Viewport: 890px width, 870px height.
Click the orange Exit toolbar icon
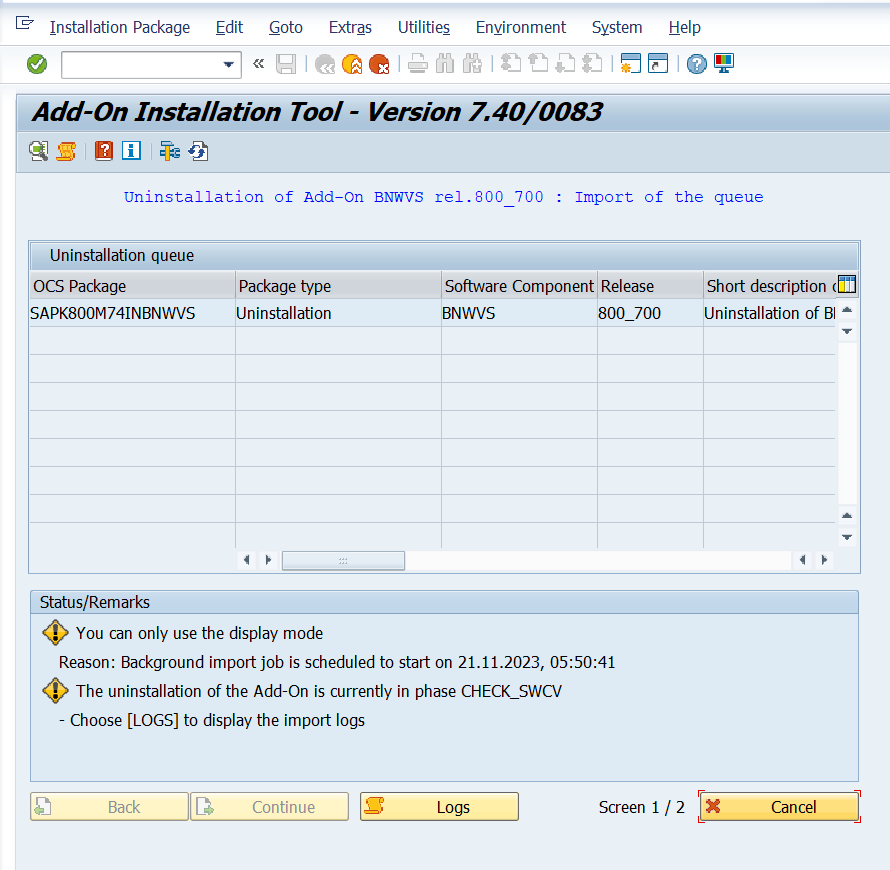(352, 65)
